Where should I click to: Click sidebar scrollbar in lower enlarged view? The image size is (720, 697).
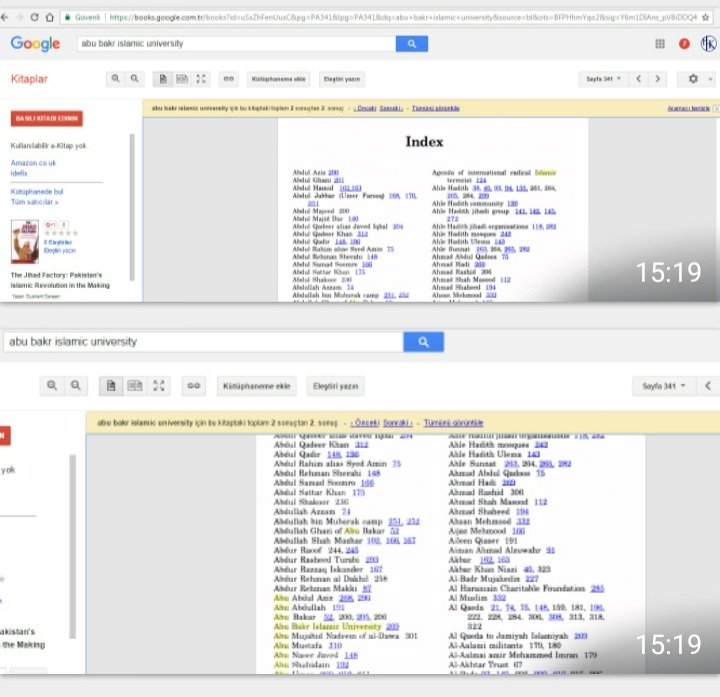72,546
